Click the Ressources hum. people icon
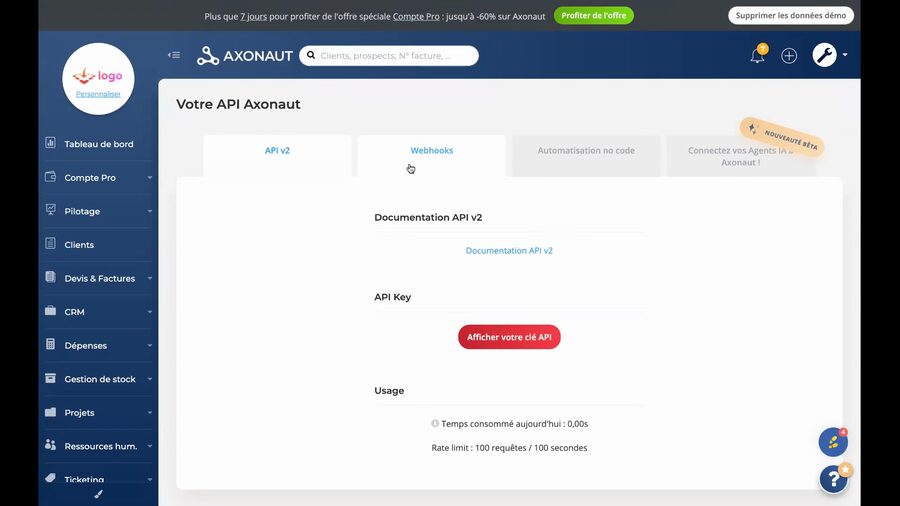This screenshot has height=506, width=900. pos(51,445)
